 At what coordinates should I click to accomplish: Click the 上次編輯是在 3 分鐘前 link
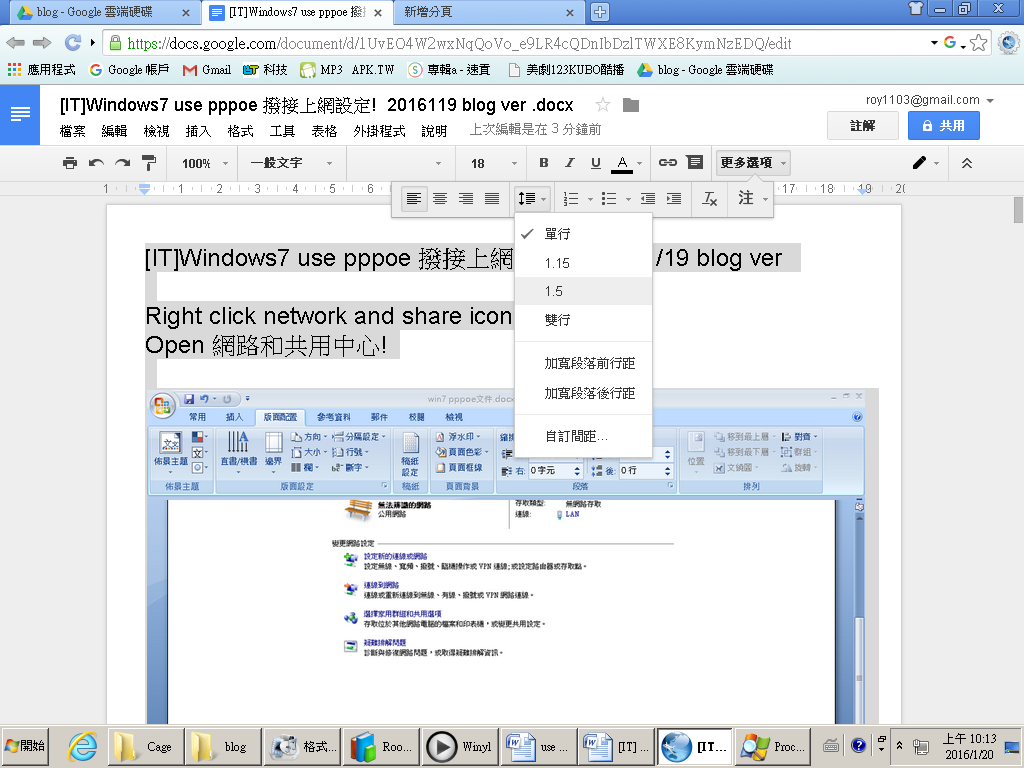535,129
